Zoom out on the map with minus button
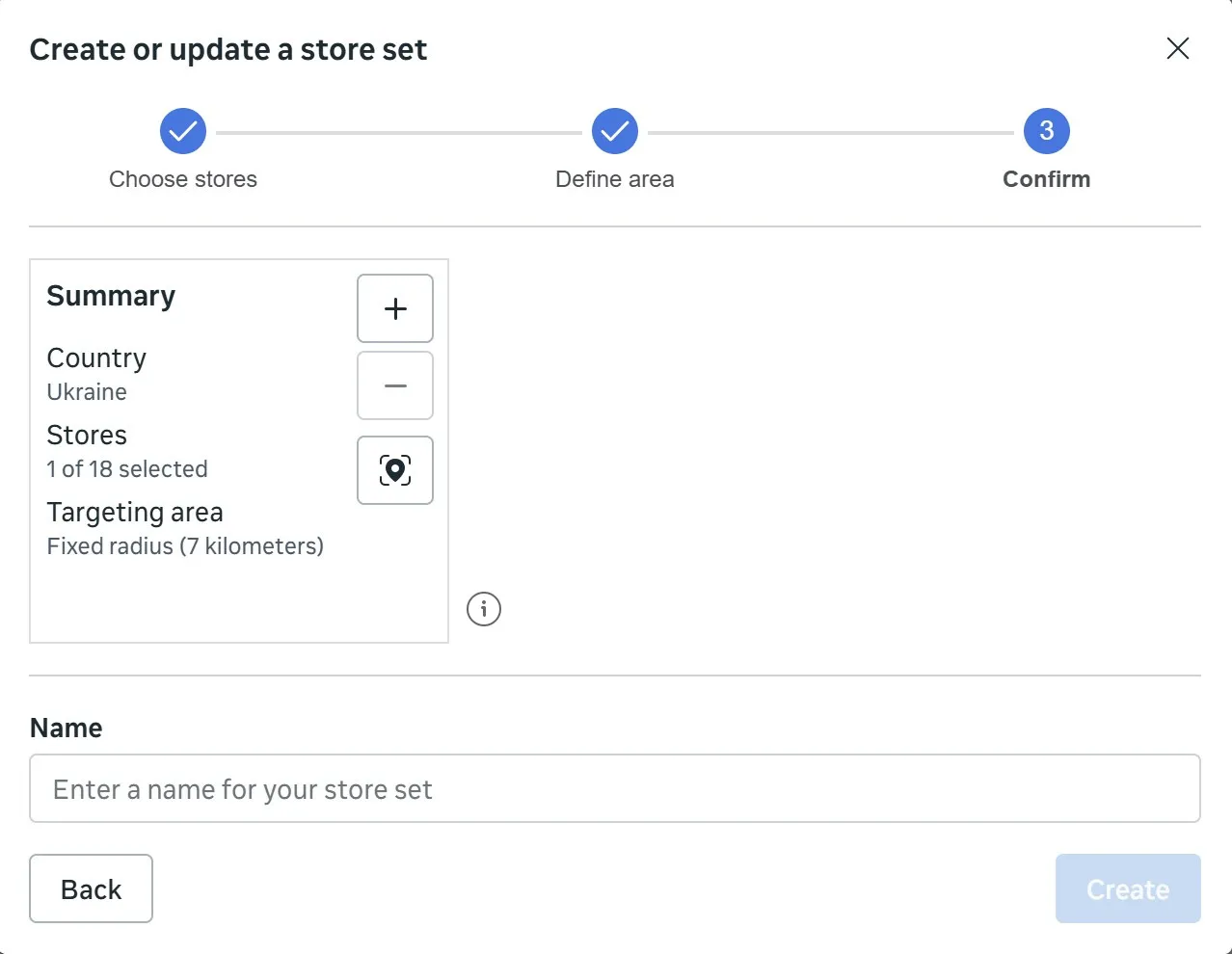This screenshot has width=1232, height=954. point(395,385)
